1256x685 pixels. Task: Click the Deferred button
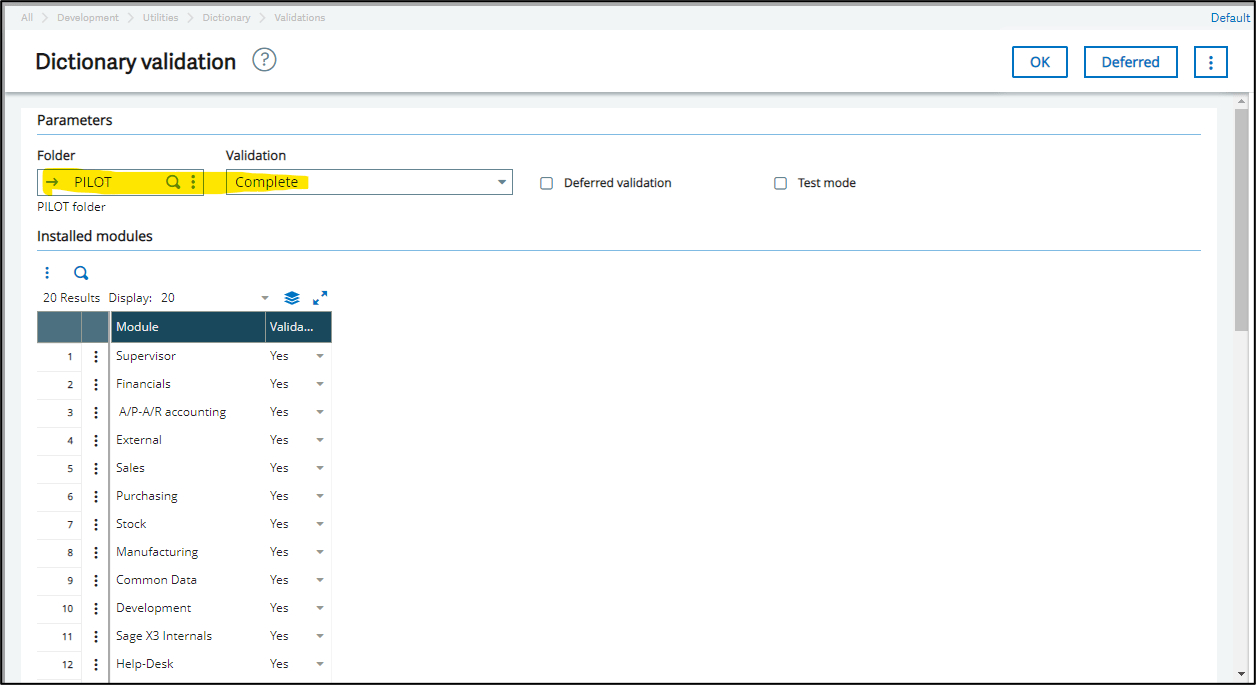[x=1130, y=62]
